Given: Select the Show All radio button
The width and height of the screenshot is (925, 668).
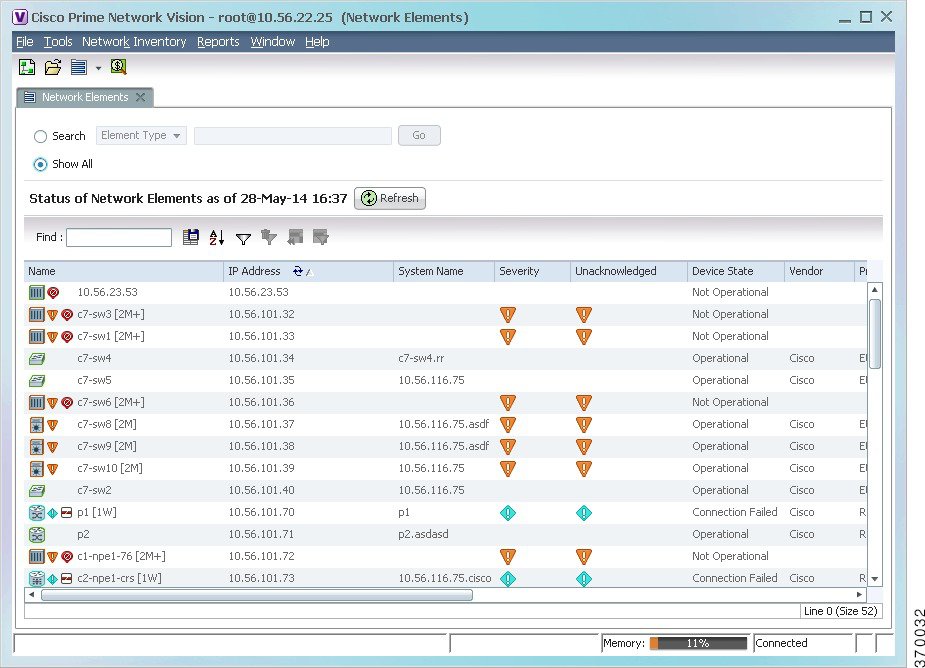Looking at the screenshot, I should click(x=40, y=165).
